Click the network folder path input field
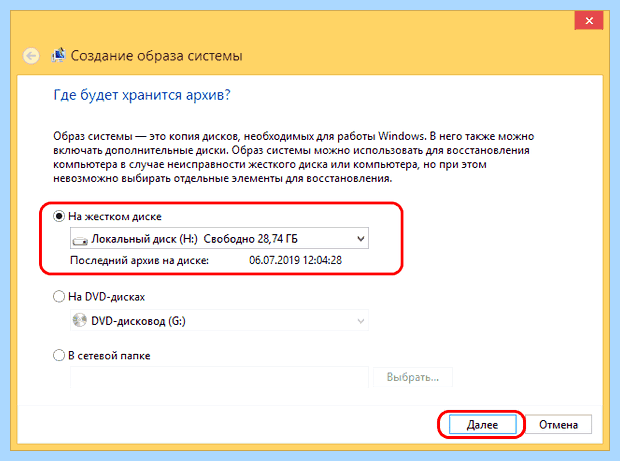The width and height of the screenshot is (620, 461). 219,378
